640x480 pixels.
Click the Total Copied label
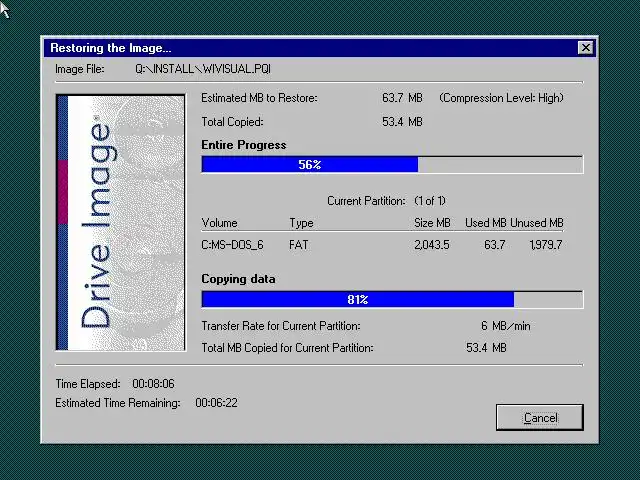pyautogui.click(x=232, y=122)
